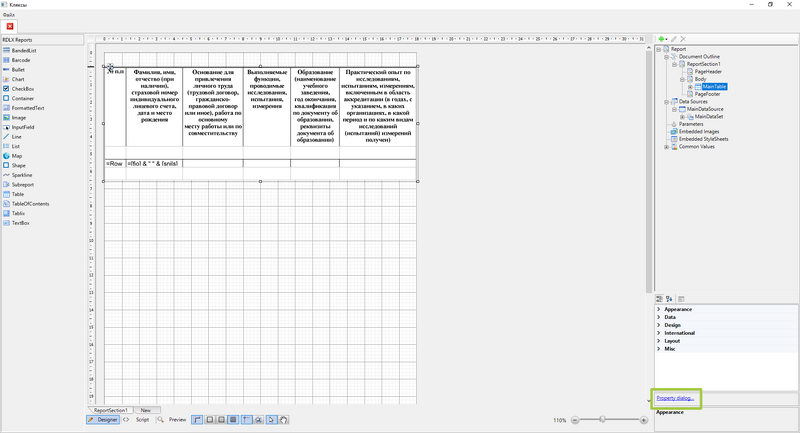Viewport: 800px width, 433px height.
Task: Switch to the Preview tab
Action: click(x=177, y=420)
